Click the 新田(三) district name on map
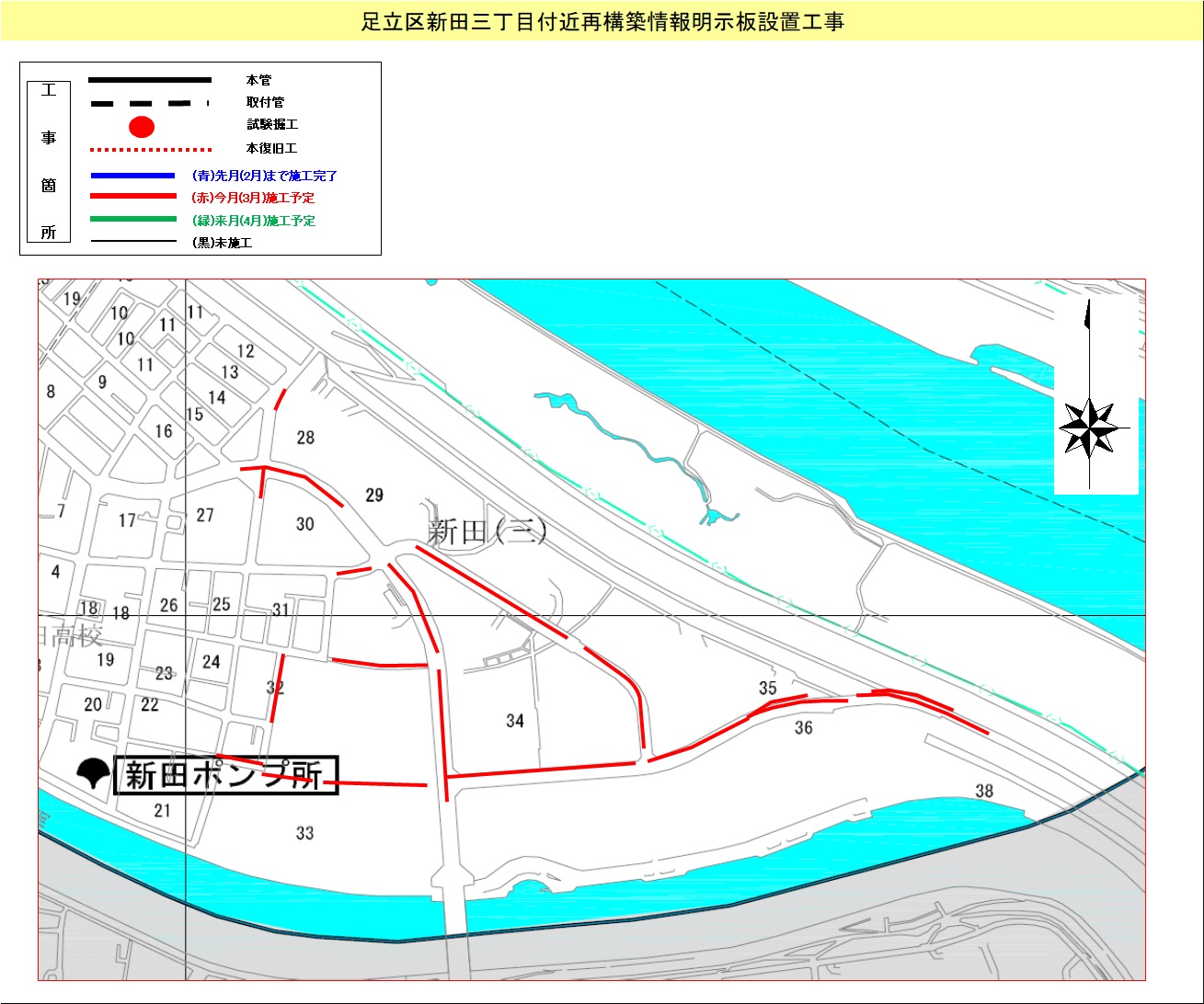 pyautogui.click(x=487, y=532)
